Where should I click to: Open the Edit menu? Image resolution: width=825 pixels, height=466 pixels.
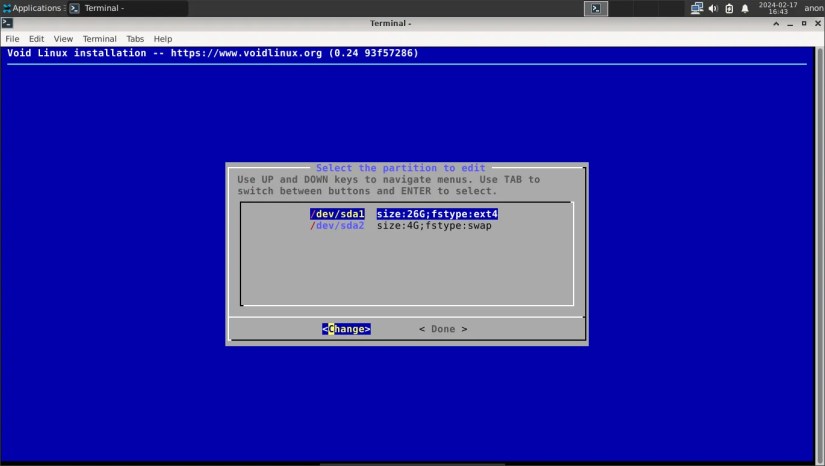click(36, 39)
